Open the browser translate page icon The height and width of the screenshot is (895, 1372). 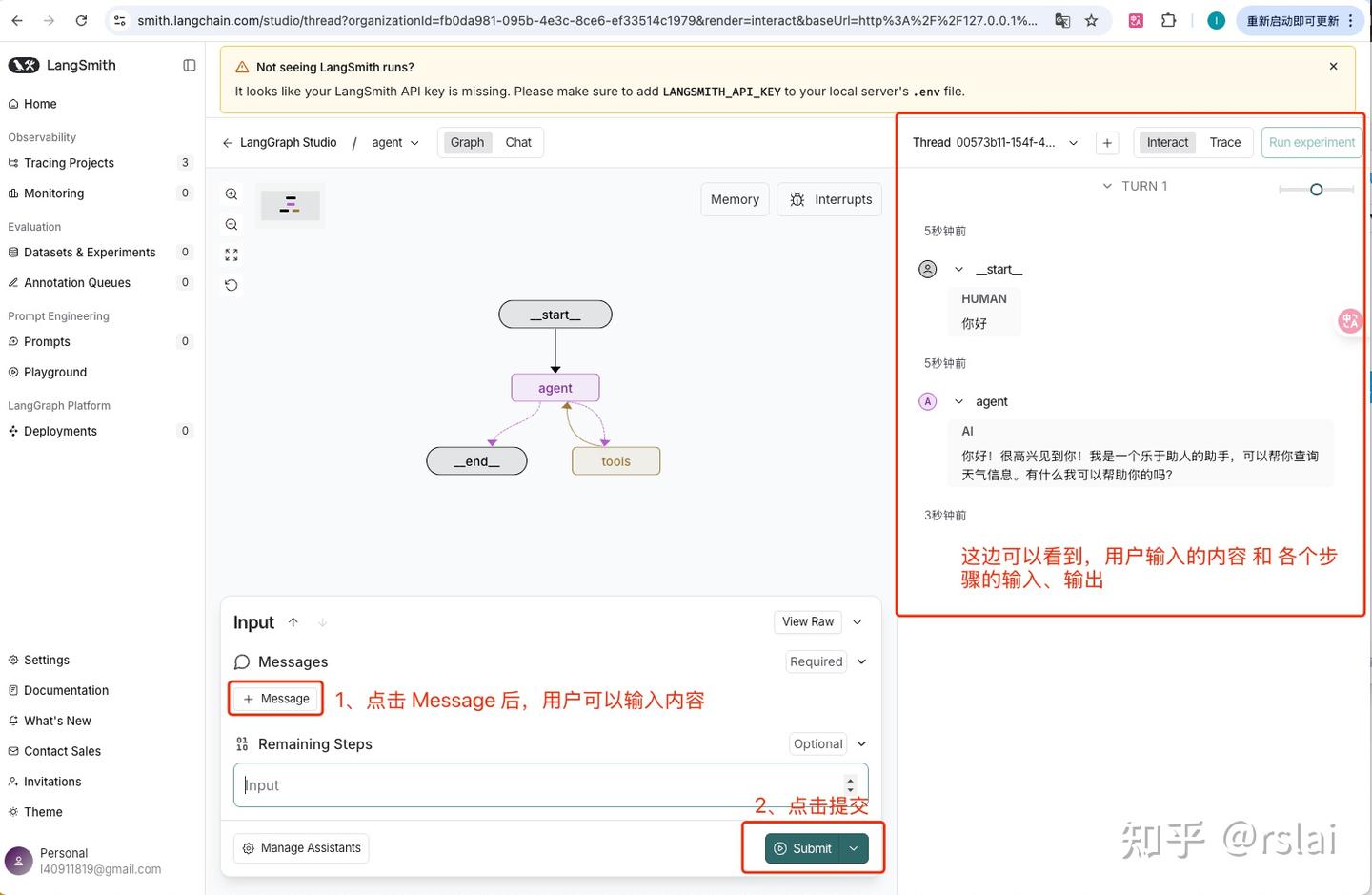pos(1062,20)
